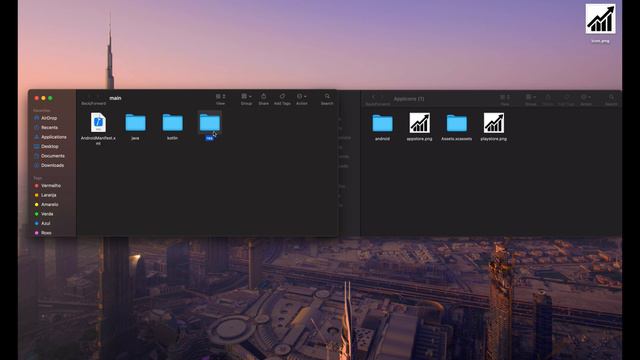Viewport: 640px width, 360px height.
Task: Go to Applications in the sidebar
Action: click(50, 137)
